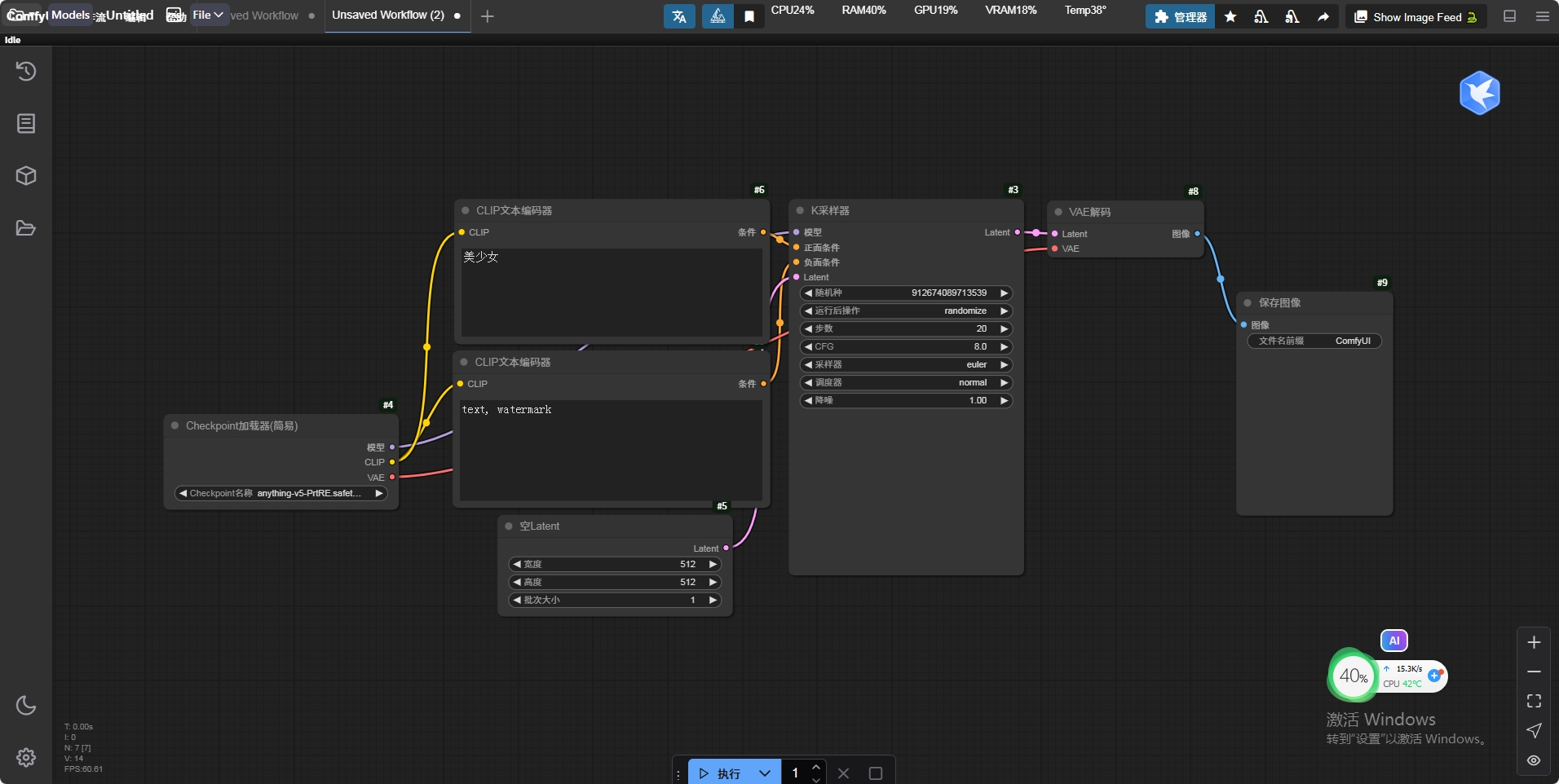Click previous arrow on Checkpoint名称 selector
This screenshot has width=1559, height=784.
[183, 493]
